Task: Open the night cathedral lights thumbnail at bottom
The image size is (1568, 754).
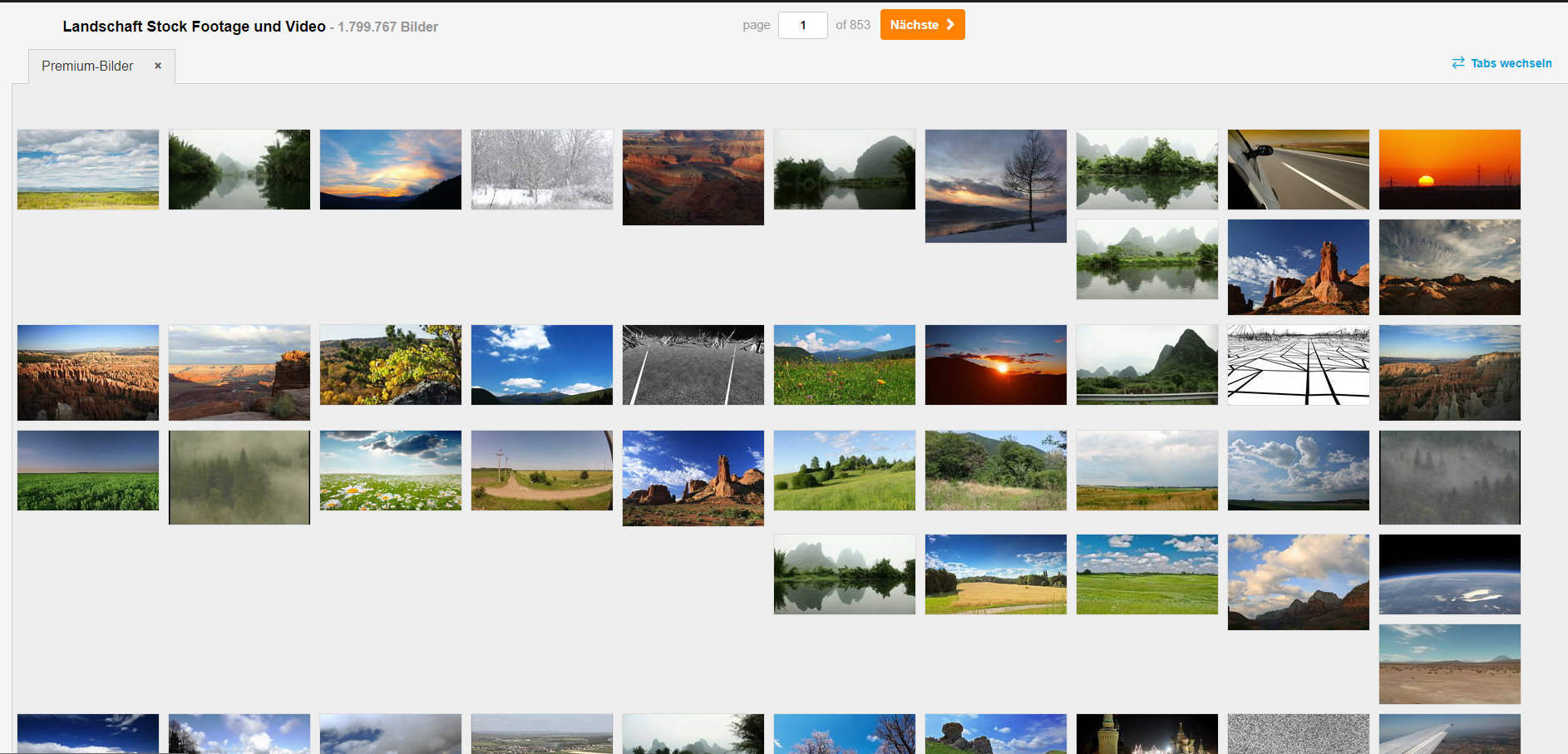Action: [x=1147, y=734]
